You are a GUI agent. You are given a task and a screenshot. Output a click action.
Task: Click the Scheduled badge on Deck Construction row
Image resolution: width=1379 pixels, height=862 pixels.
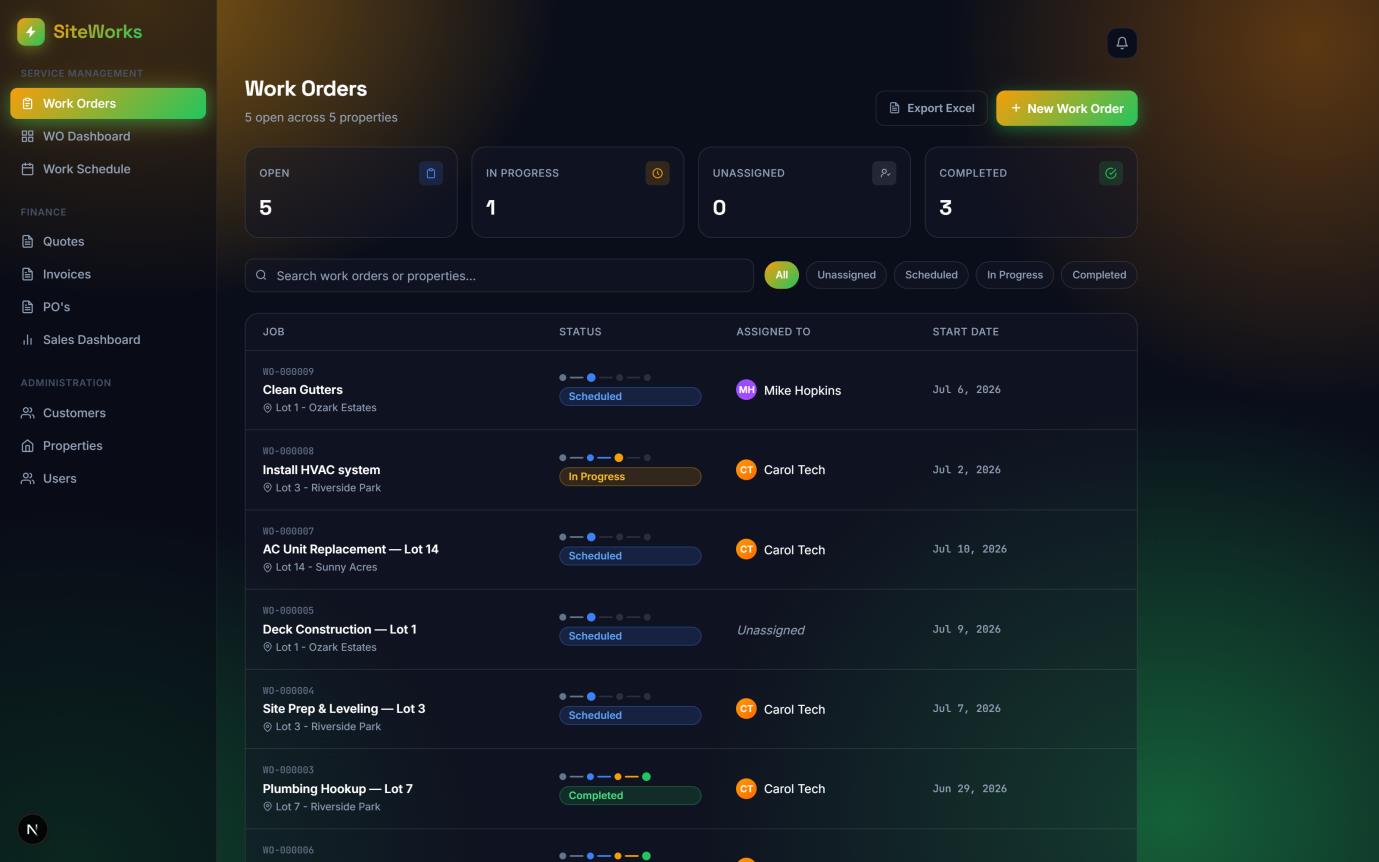(630, 636)
